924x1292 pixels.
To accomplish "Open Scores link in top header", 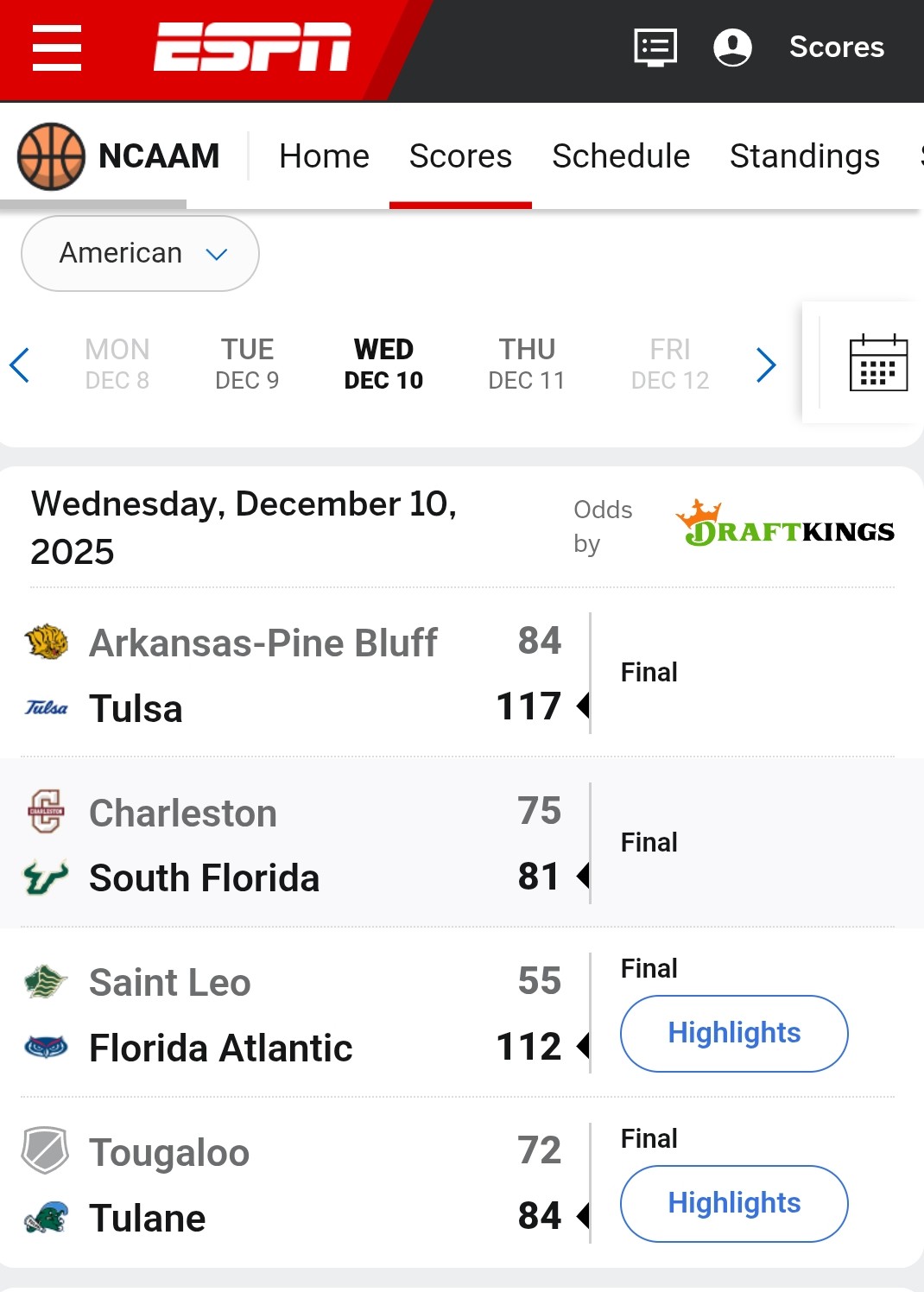I will [x=836, y=47].
